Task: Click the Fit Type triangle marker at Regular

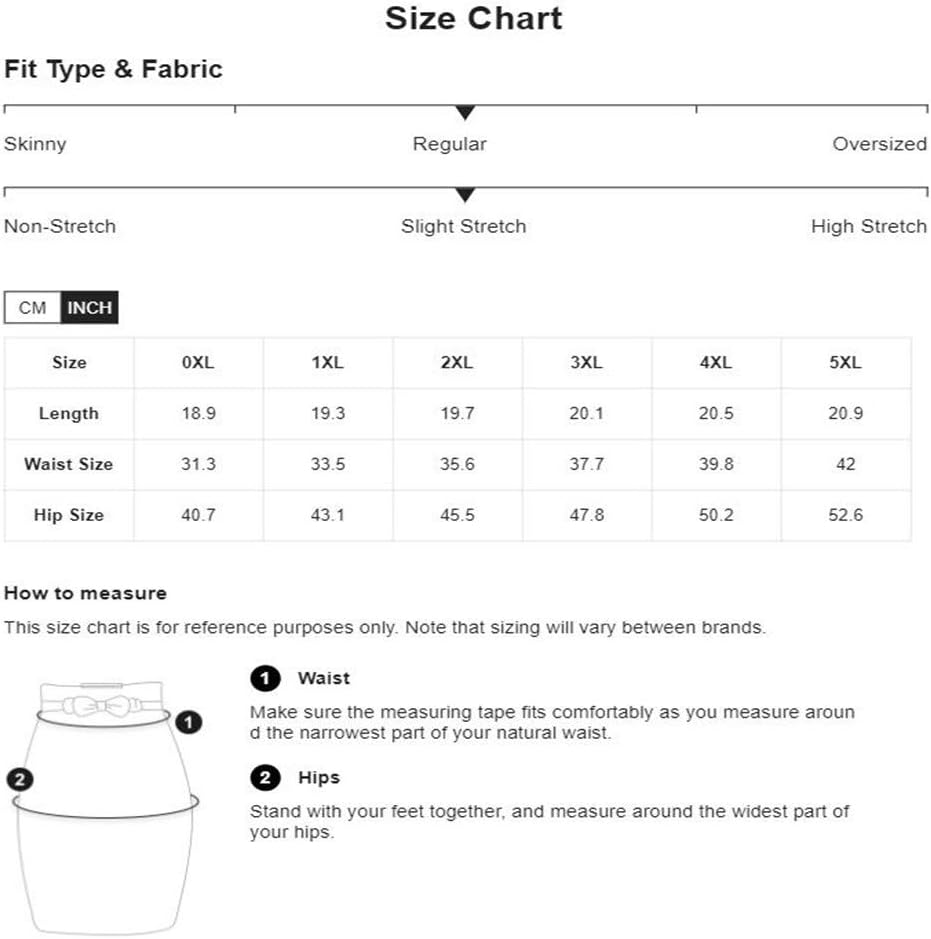Action: (x=465, y=113)
